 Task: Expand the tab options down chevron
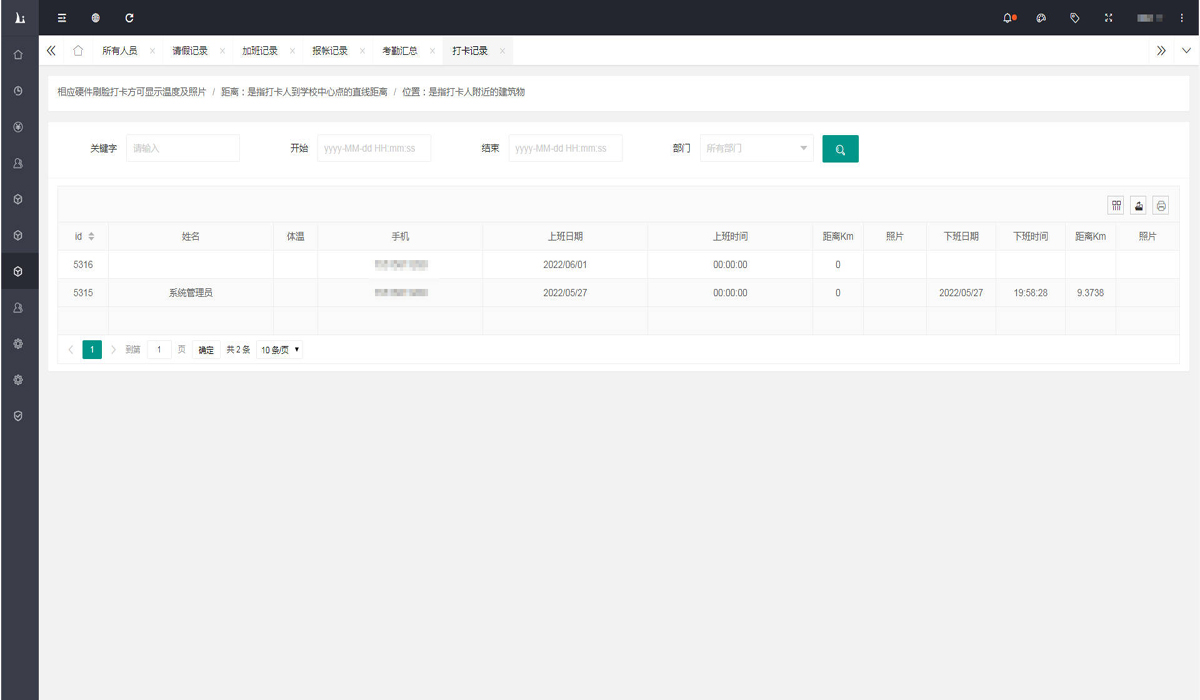click(1186, 51)
